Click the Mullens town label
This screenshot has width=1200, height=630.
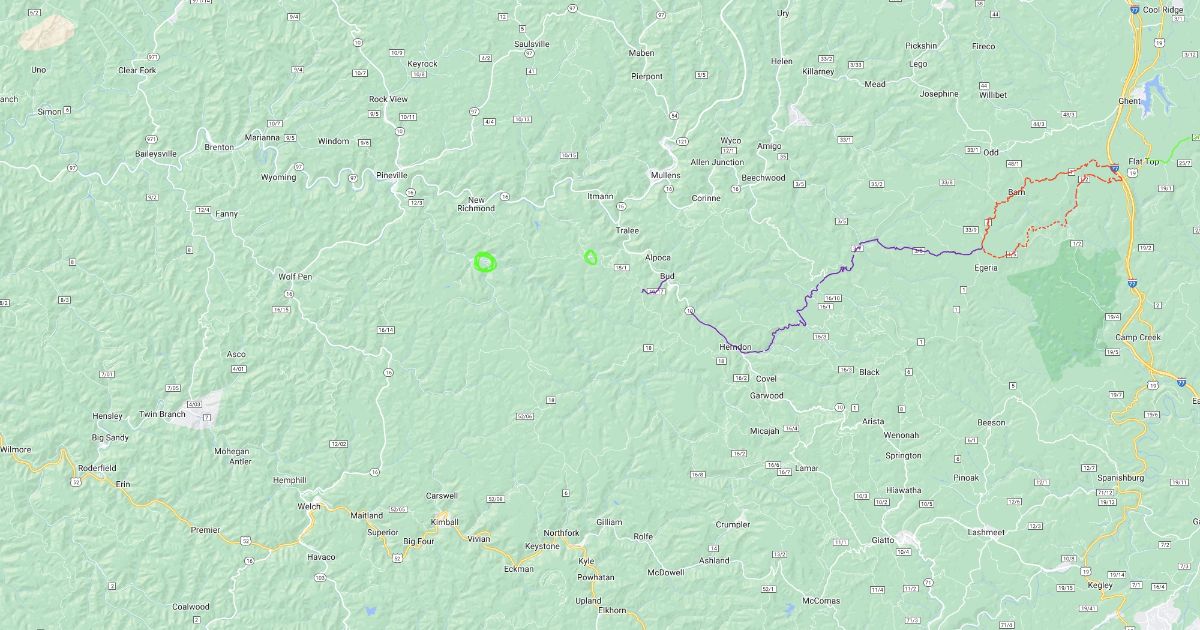[665, 175]
